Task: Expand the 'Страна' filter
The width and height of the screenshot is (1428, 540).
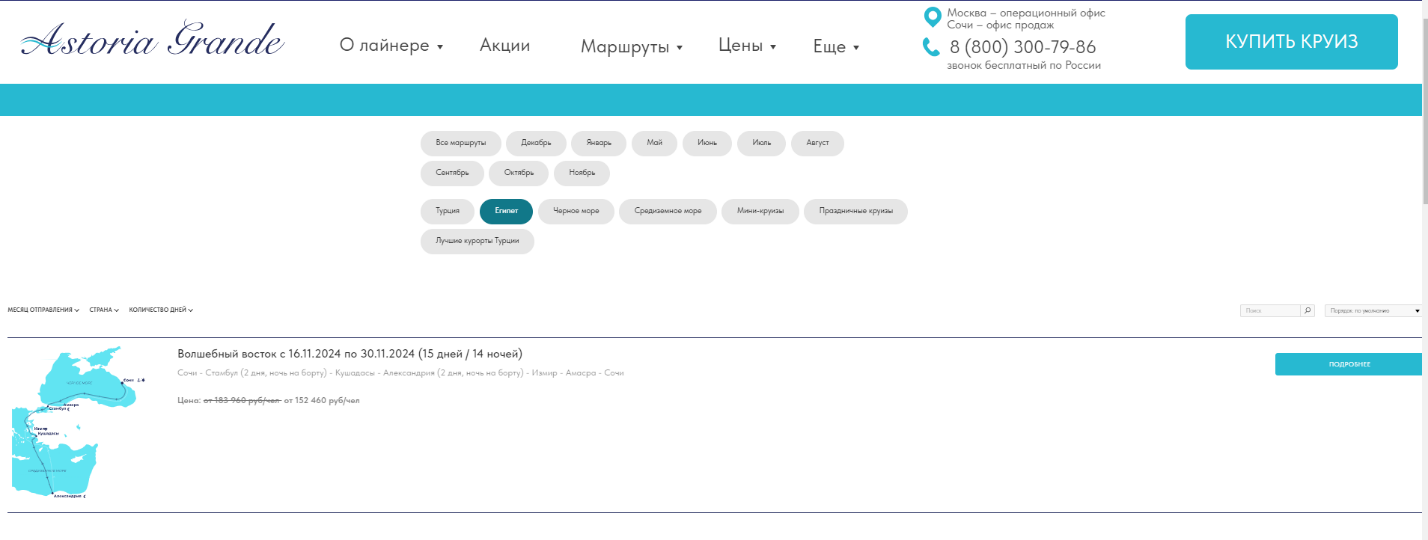Action: click(104, 310)
